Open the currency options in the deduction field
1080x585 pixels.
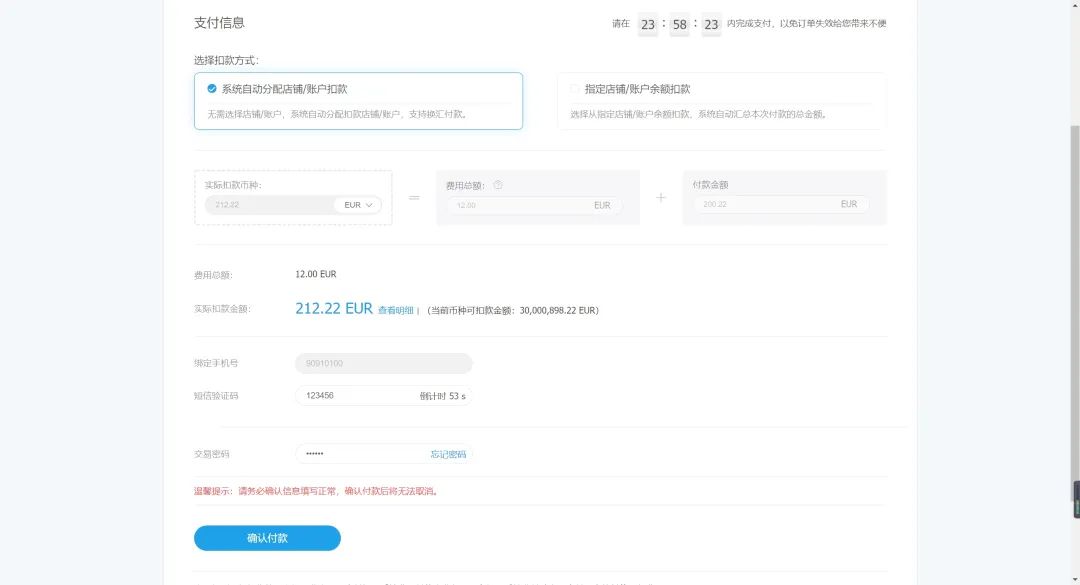(x=360, y=204)
